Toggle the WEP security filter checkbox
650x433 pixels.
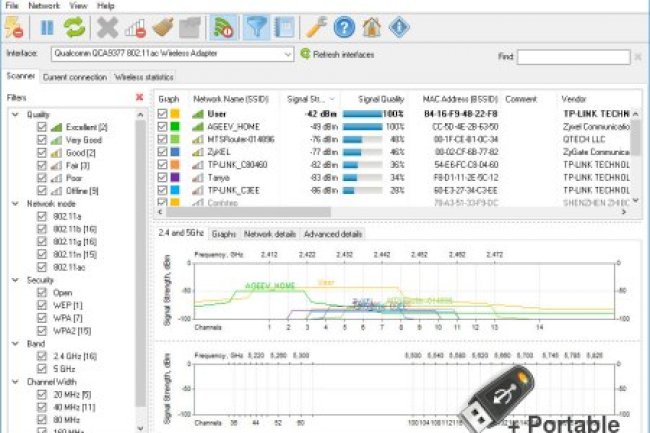pos(42,305)
